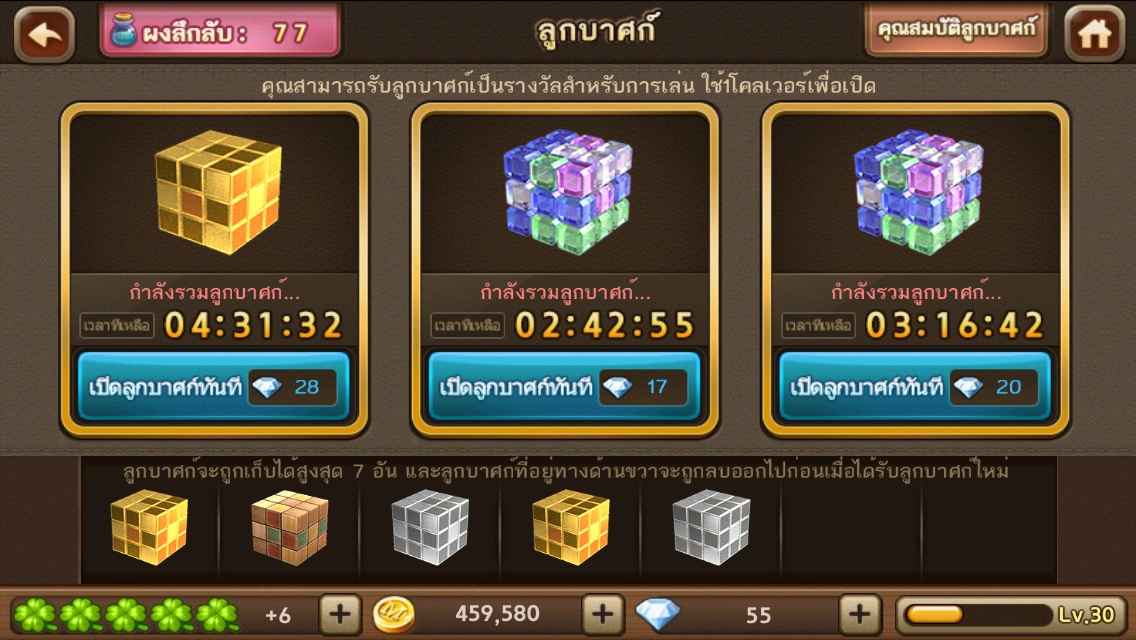
Task: Click the green clover energy icons
Action: pyautogui.click(x=126, y=615)
